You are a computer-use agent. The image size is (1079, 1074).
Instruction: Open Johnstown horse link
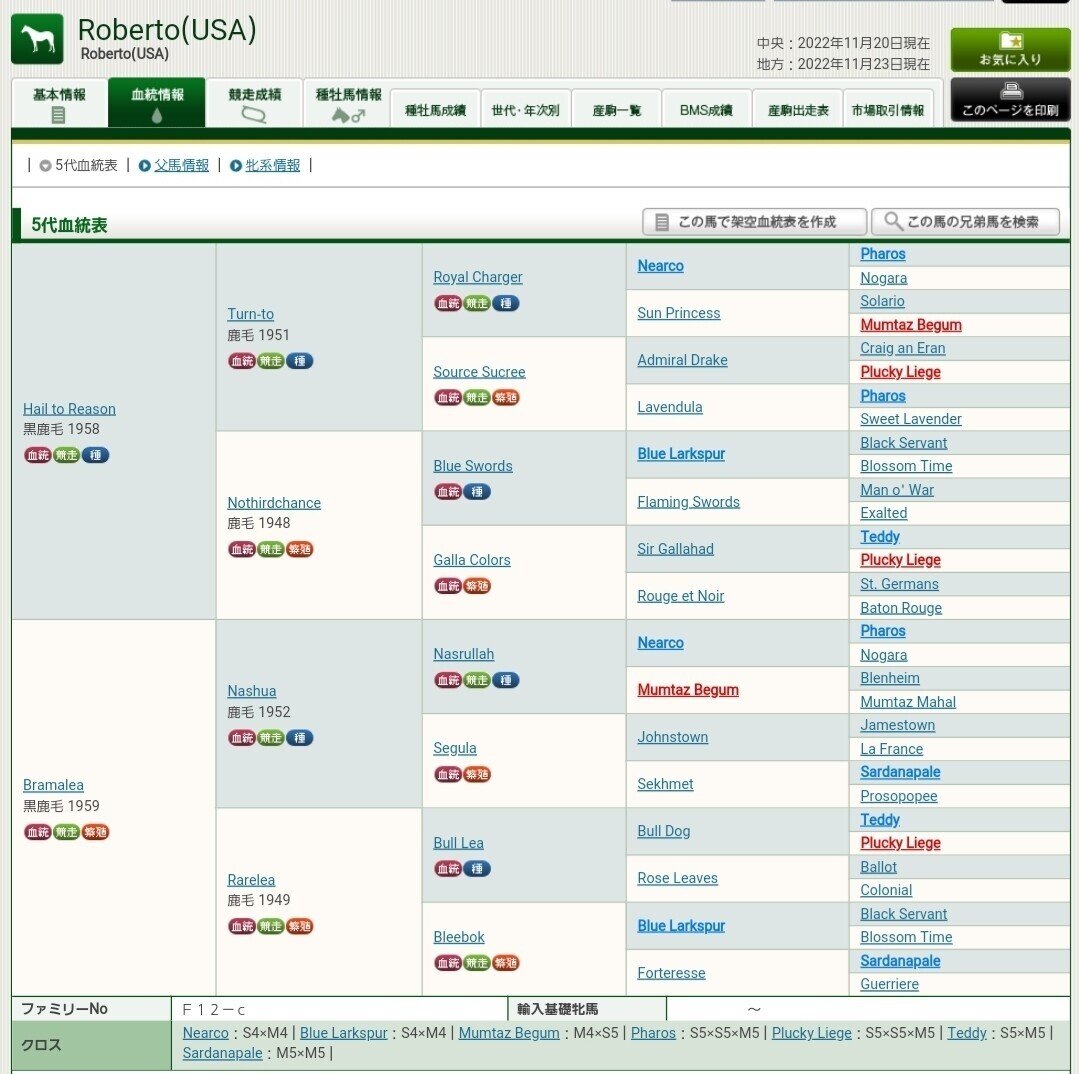[x=672, y=737]
